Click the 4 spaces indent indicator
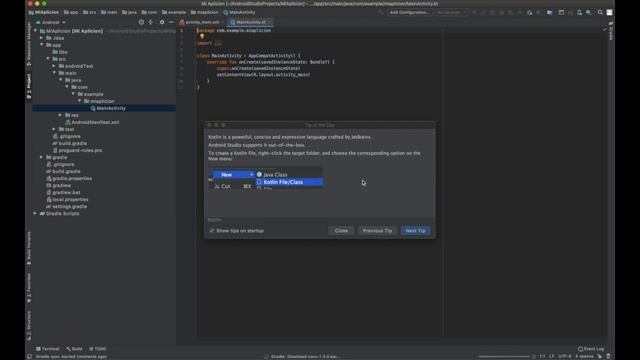 coord(584,356)
